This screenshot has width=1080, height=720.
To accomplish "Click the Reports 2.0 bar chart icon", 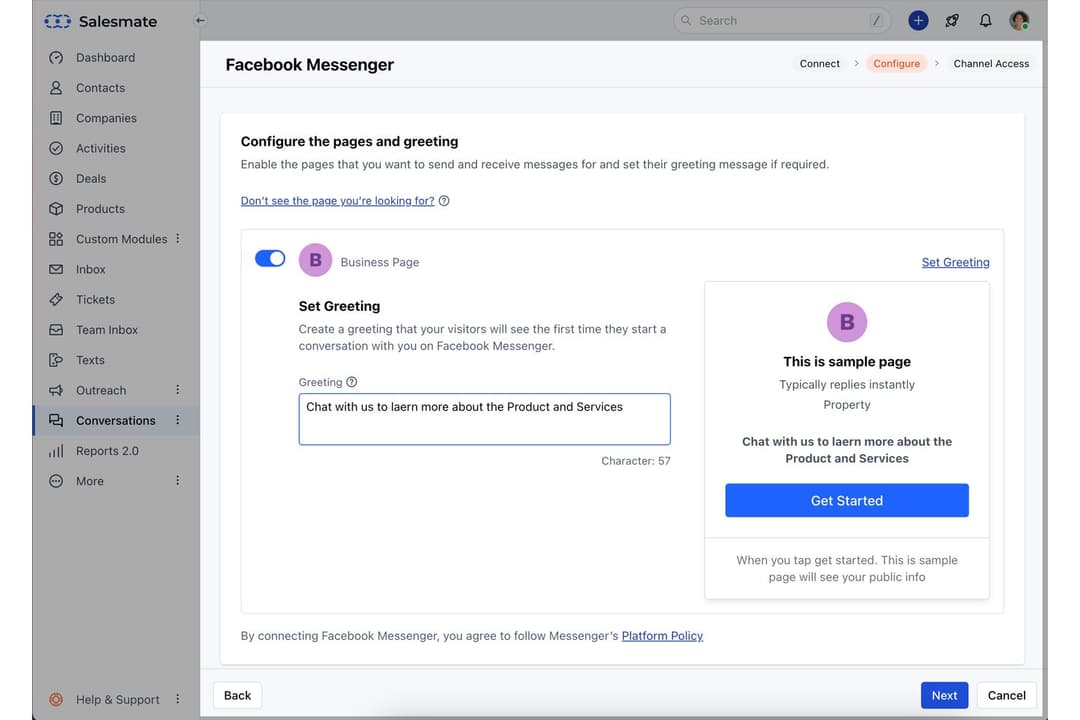I will [x=56, y=451].
